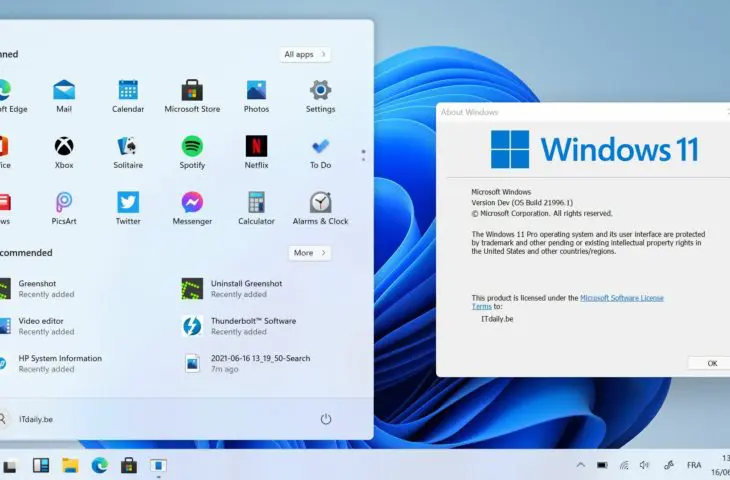
Task: Click the About Windows title text
Action: tap(469, 112)
